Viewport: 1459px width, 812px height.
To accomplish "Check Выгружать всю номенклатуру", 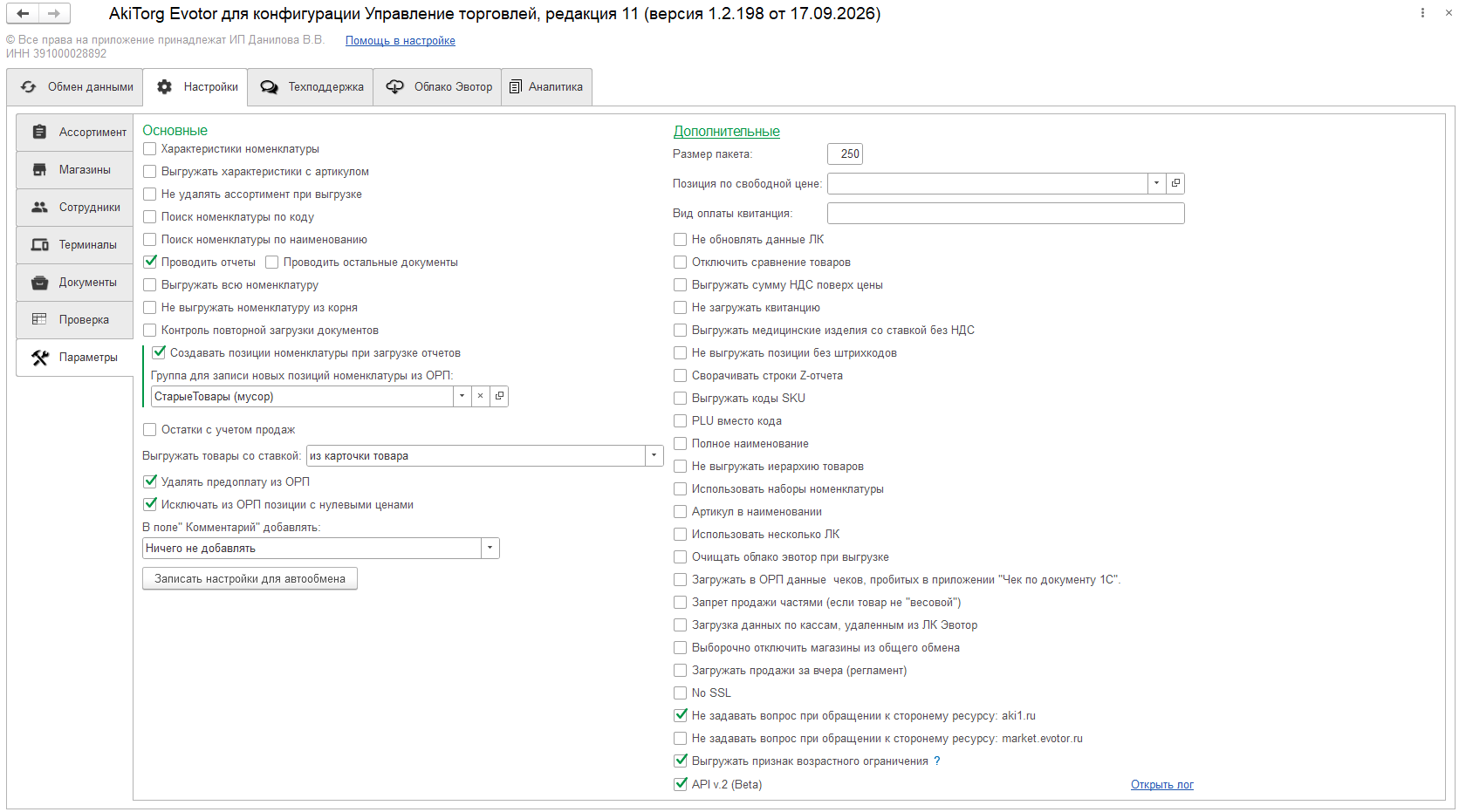I will coord(150,285).
